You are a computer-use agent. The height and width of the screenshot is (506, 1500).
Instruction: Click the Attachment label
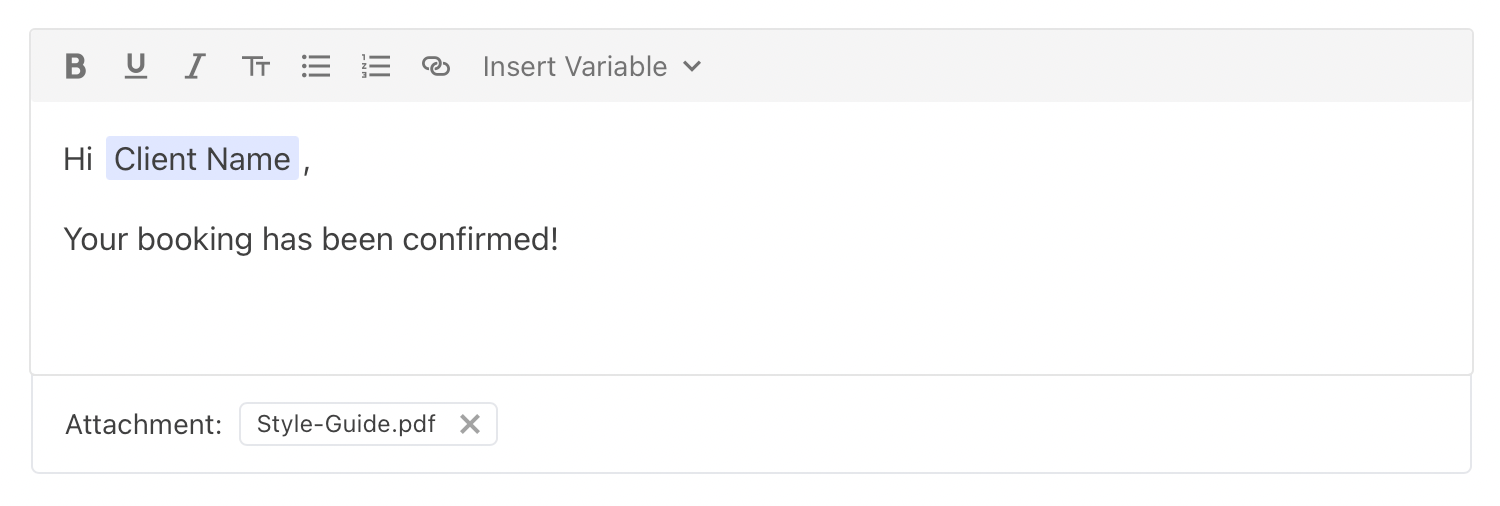(144, 425)
